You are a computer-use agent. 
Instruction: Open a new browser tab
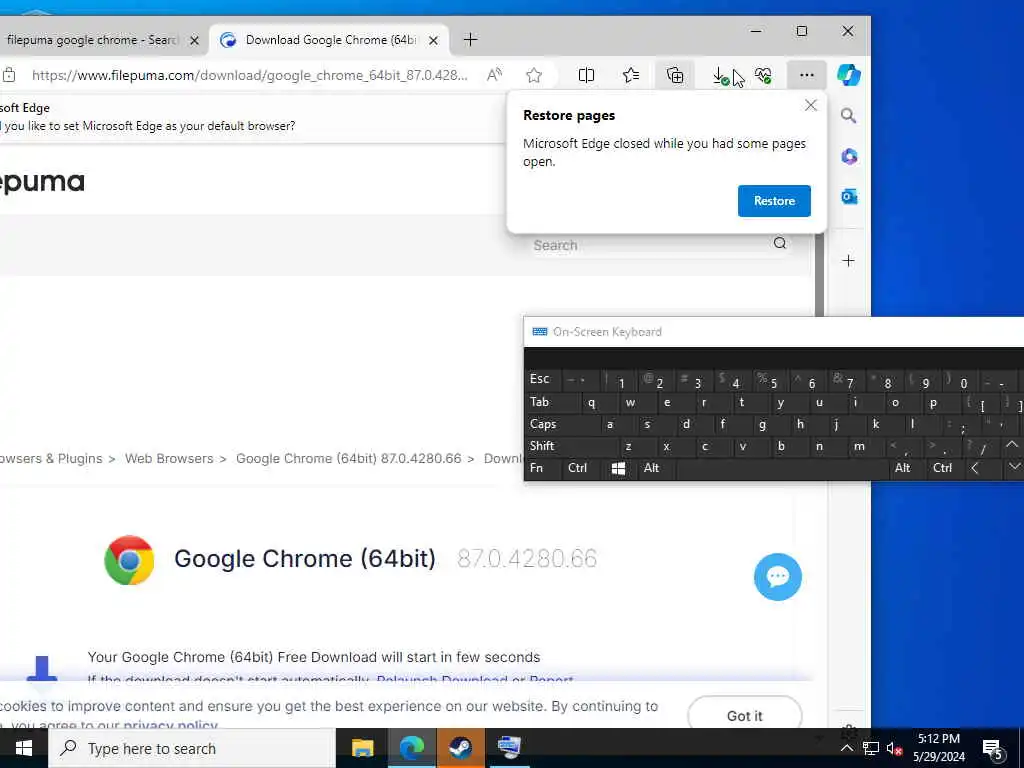pyautogui.click(x=470, y=40)
